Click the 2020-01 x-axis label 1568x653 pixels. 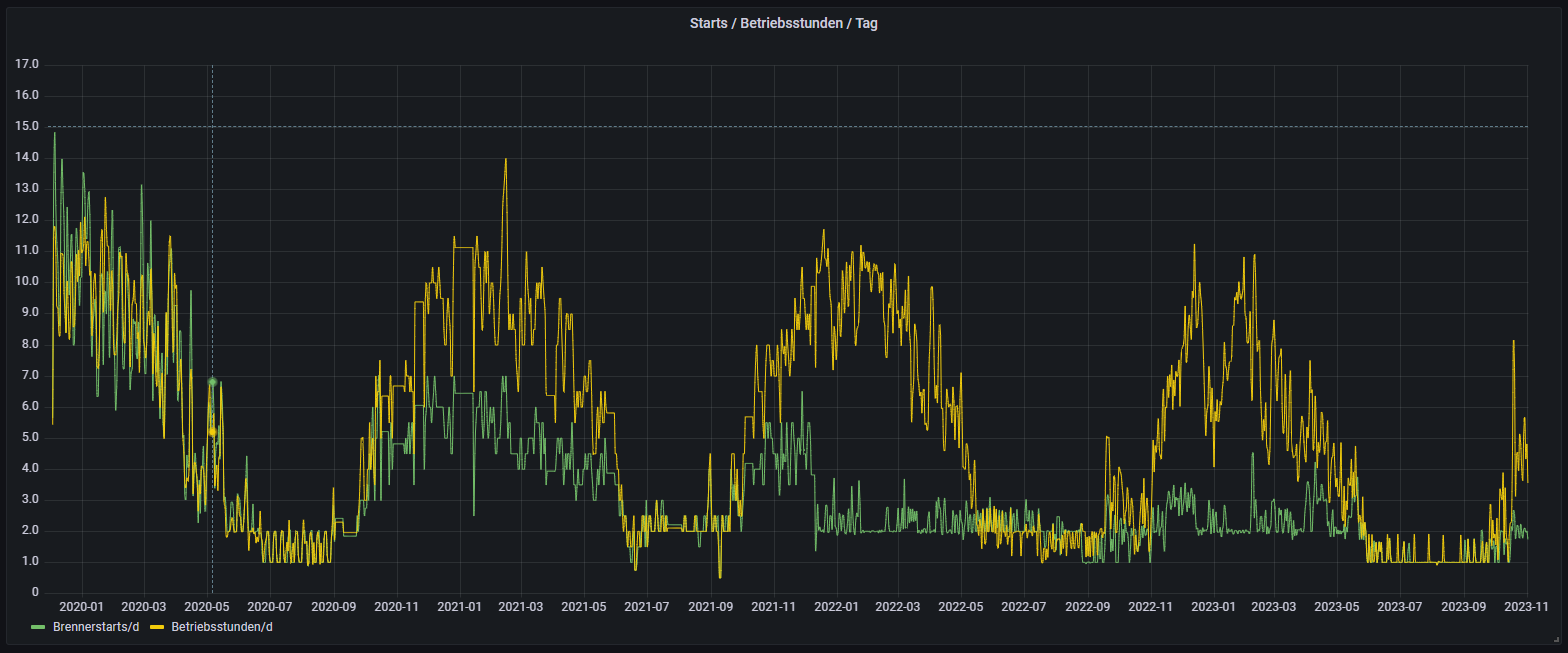click(81, 606)
